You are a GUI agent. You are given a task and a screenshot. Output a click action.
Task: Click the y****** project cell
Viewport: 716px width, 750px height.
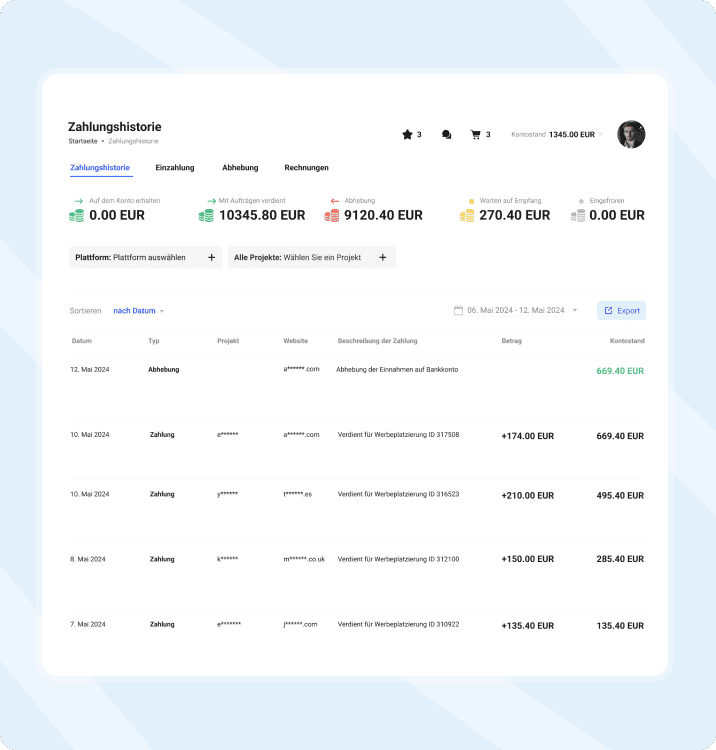[227, 494]
